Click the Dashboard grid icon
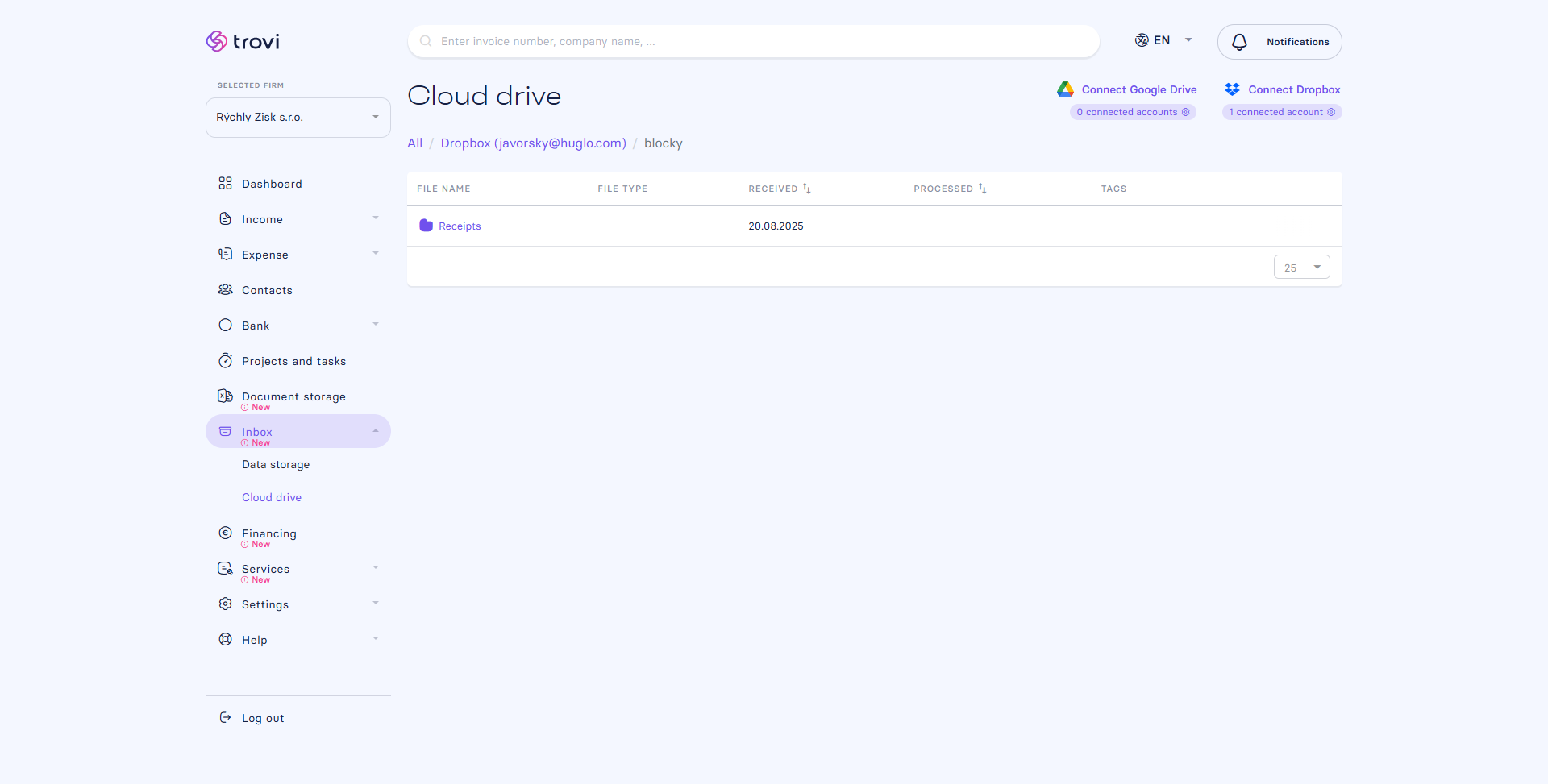Image resolution: width=1548 pixels, height=784 pixels. click(x=225, y=184)
